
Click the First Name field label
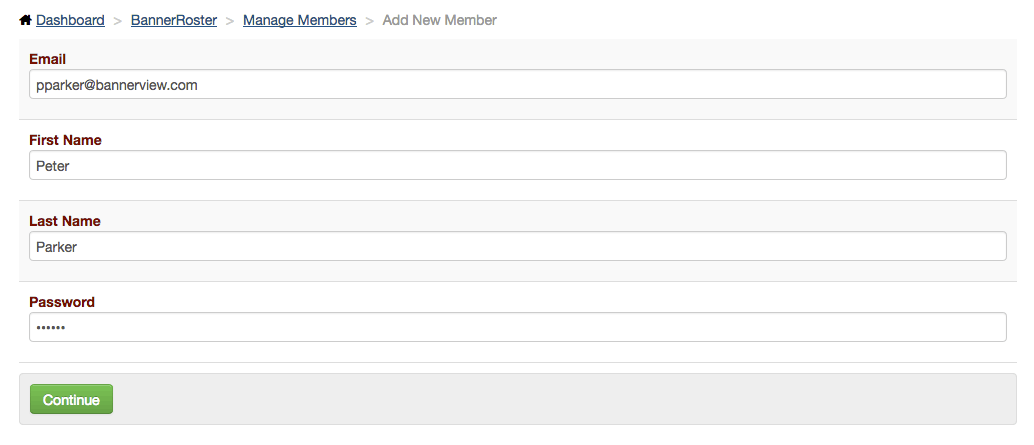point(65,140)
